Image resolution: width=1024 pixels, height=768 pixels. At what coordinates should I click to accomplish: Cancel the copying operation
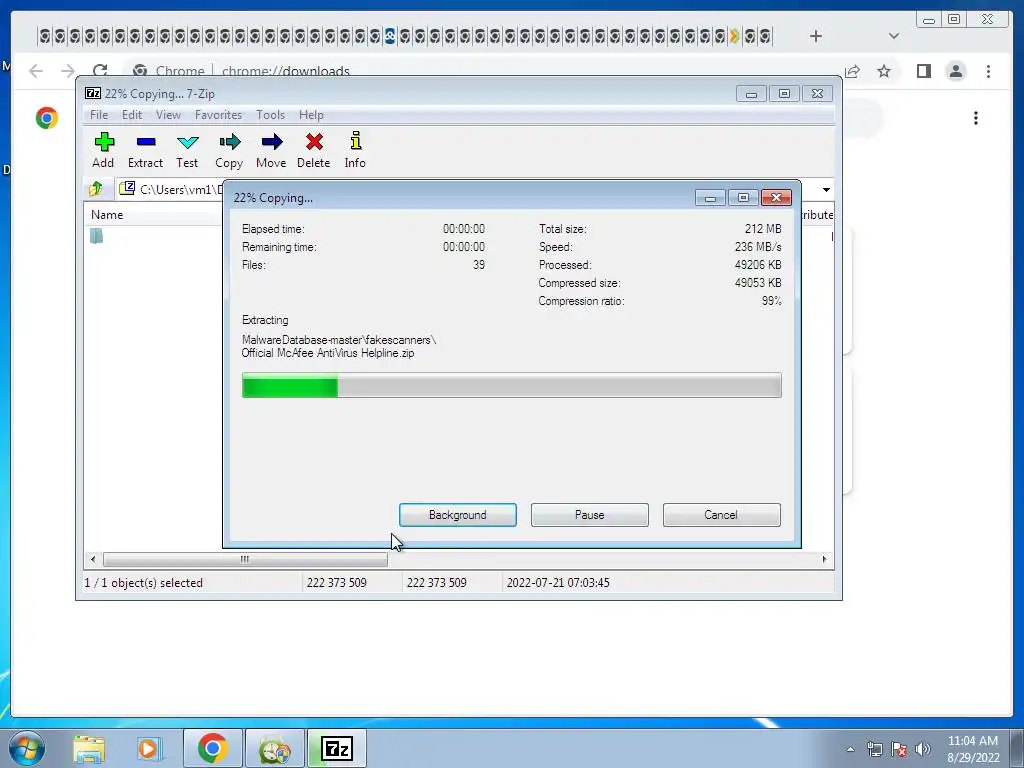(x=721, y=515)
